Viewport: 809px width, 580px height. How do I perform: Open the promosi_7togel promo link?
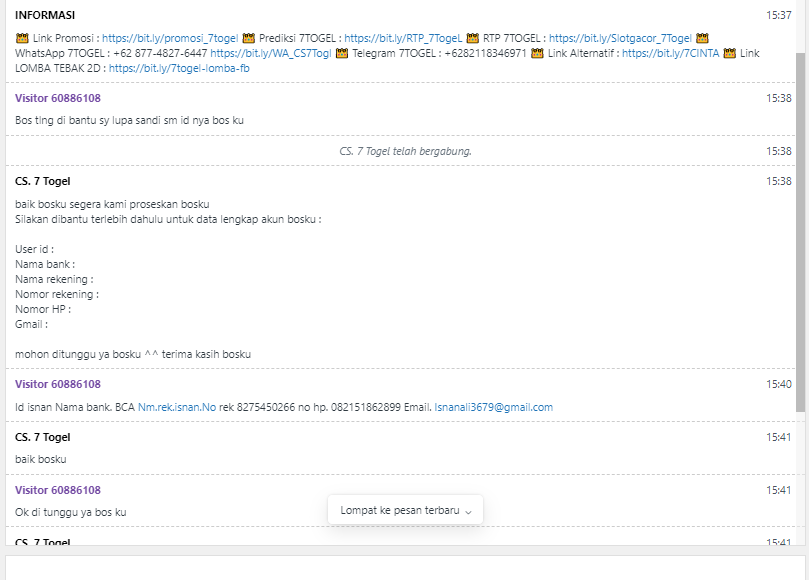[170, 38]
